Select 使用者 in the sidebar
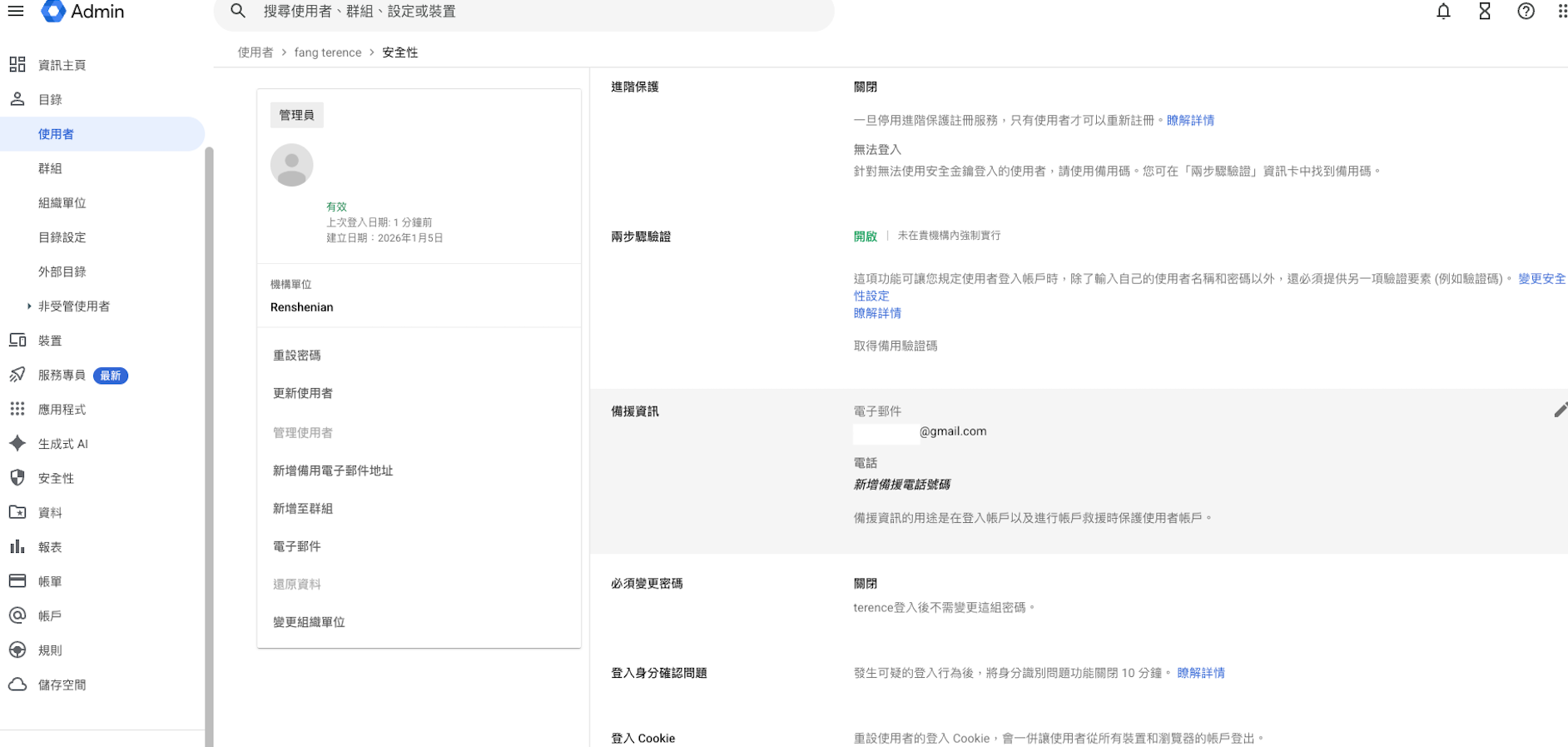1568x747 pixels. click(x=102, y=134)
